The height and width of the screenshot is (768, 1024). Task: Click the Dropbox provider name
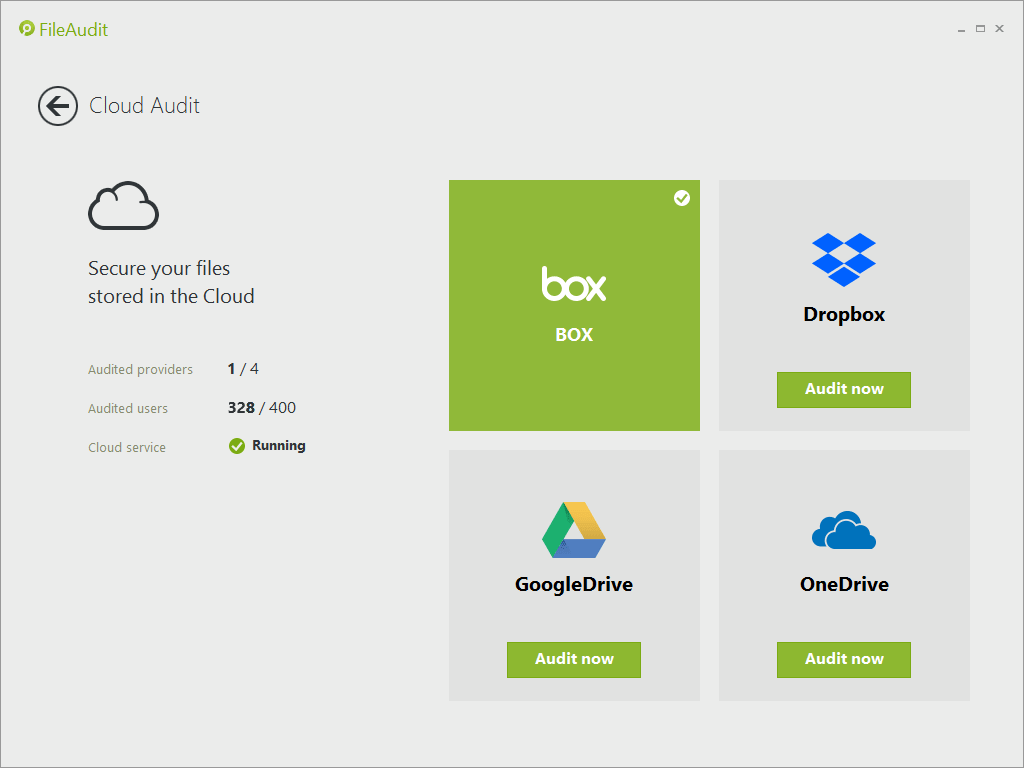[844, 314]
